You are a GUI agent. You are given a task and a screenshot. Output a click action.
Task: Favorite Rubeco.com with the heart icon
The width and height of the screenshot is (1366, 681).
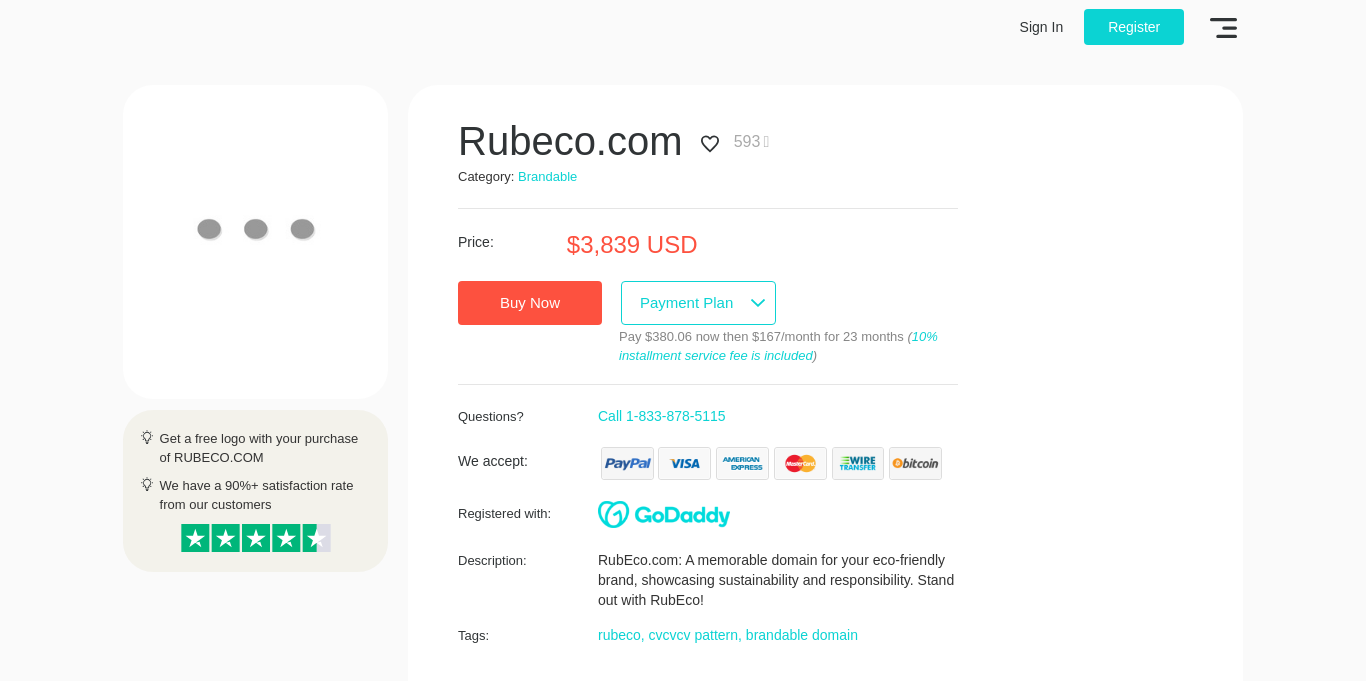click(710, 143)
